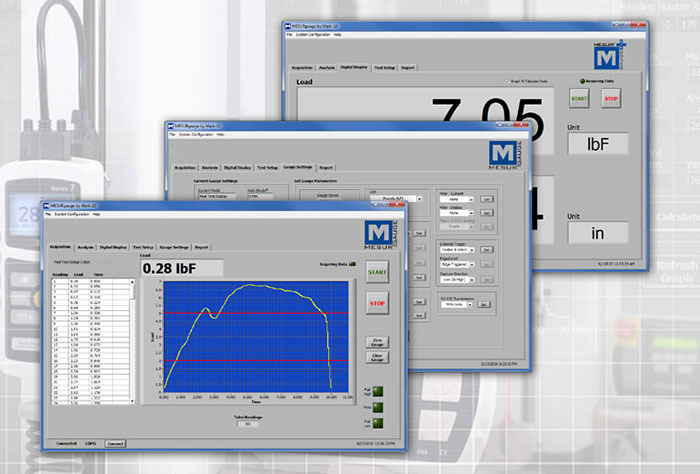This screenshot has height=474, width=700.
Task: Click STOP in the Digital Display window
Action: coord(611,99)
